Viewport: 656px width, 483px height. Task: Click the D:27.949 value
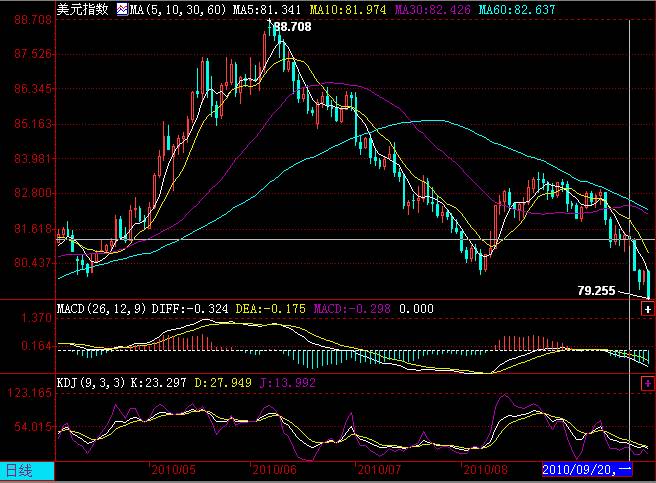tap(223, 383)
